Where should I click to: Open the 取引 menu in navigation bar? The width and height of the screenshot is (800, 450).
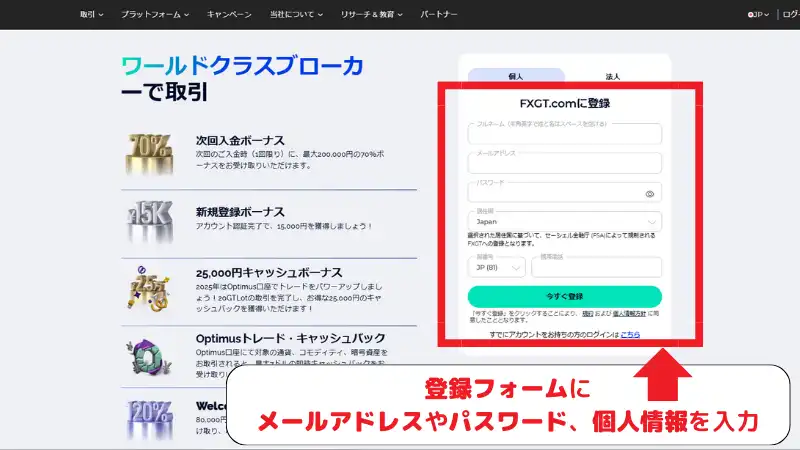(x=91, y=14)
